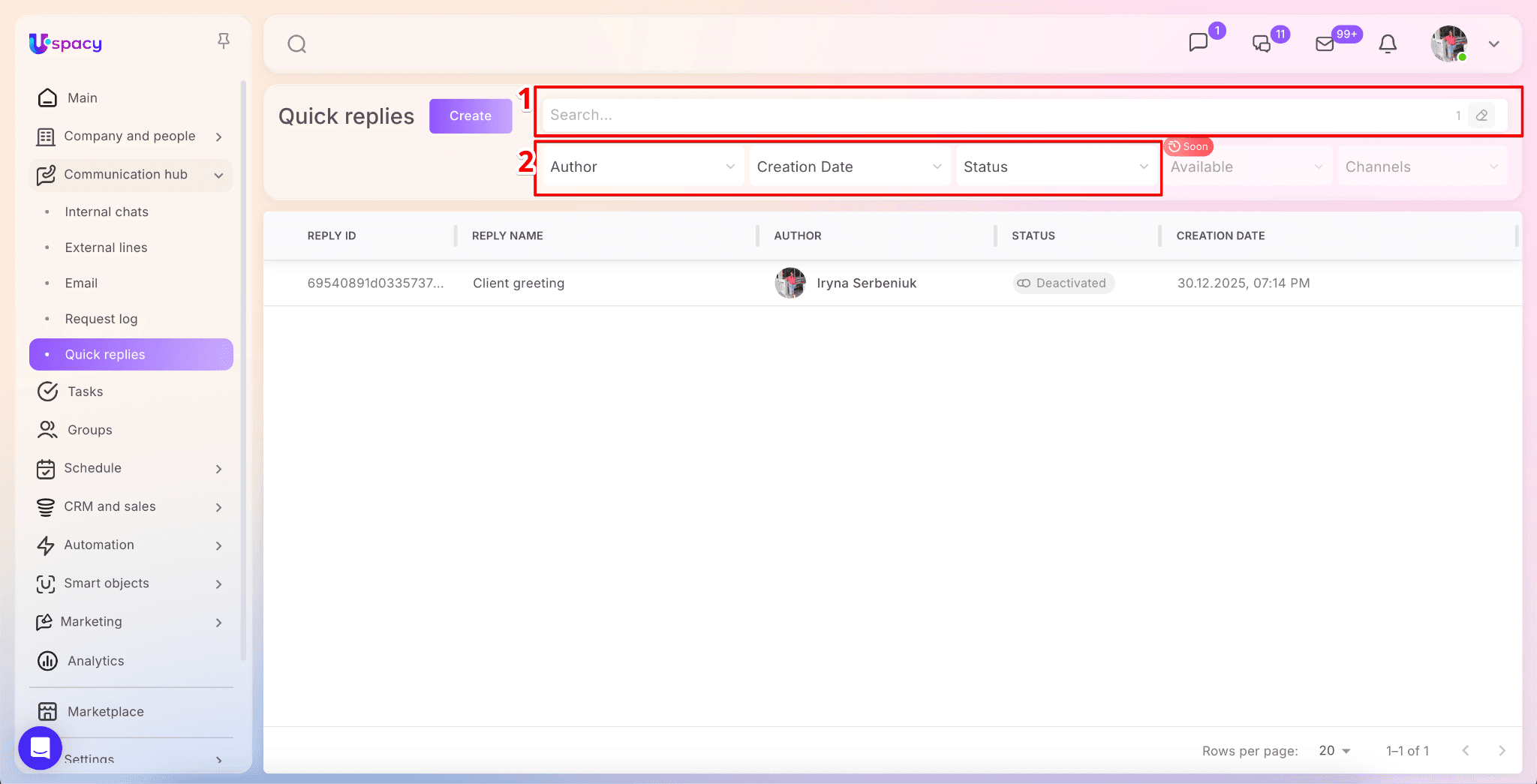Collapse the Communication hub menu
This screenshot has height=784, width=1537.
[x=218, y=175]
